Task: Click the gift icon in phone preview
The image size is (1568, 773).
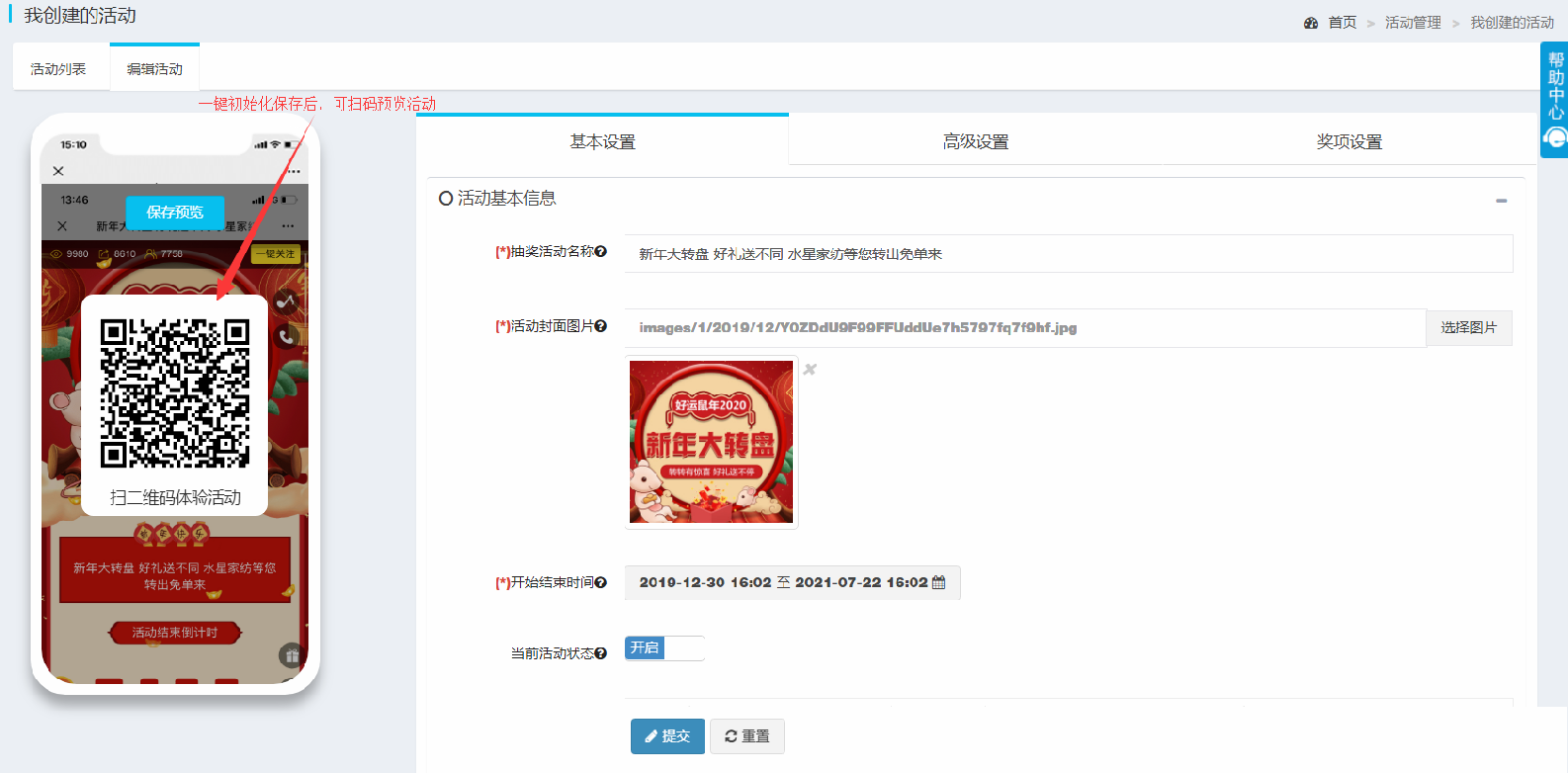Action: pos(291,654)
